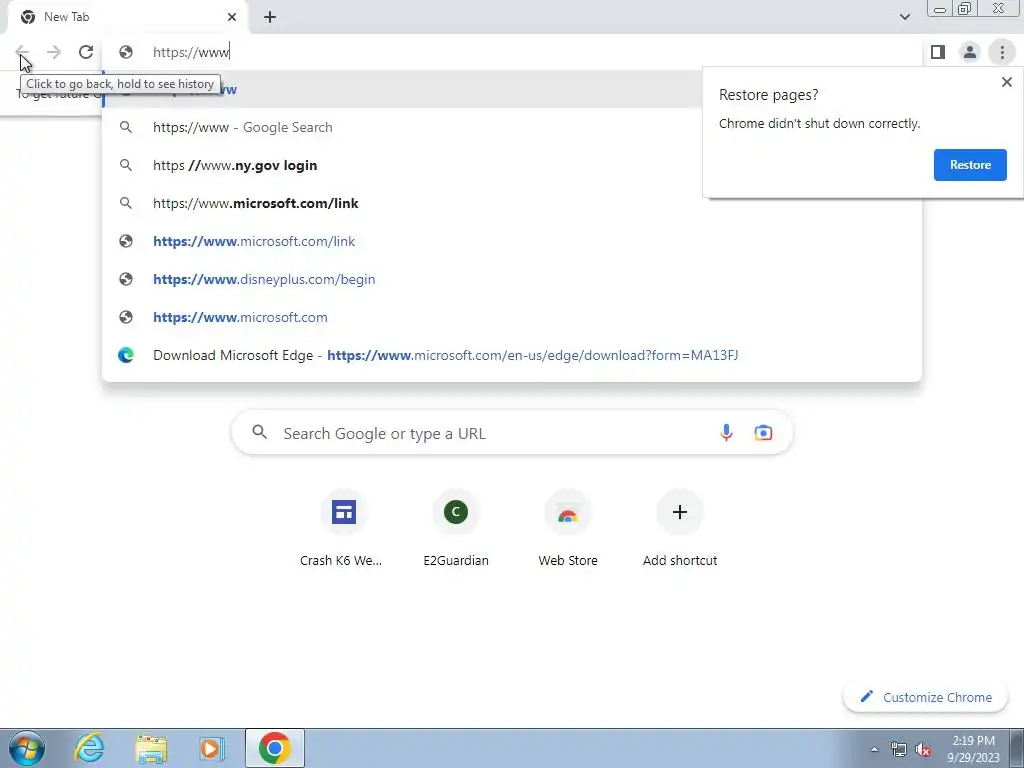The image size is (1024, 768).
Task: Open Chrome three-dot menu
Action: click(x=1002, y=52)
